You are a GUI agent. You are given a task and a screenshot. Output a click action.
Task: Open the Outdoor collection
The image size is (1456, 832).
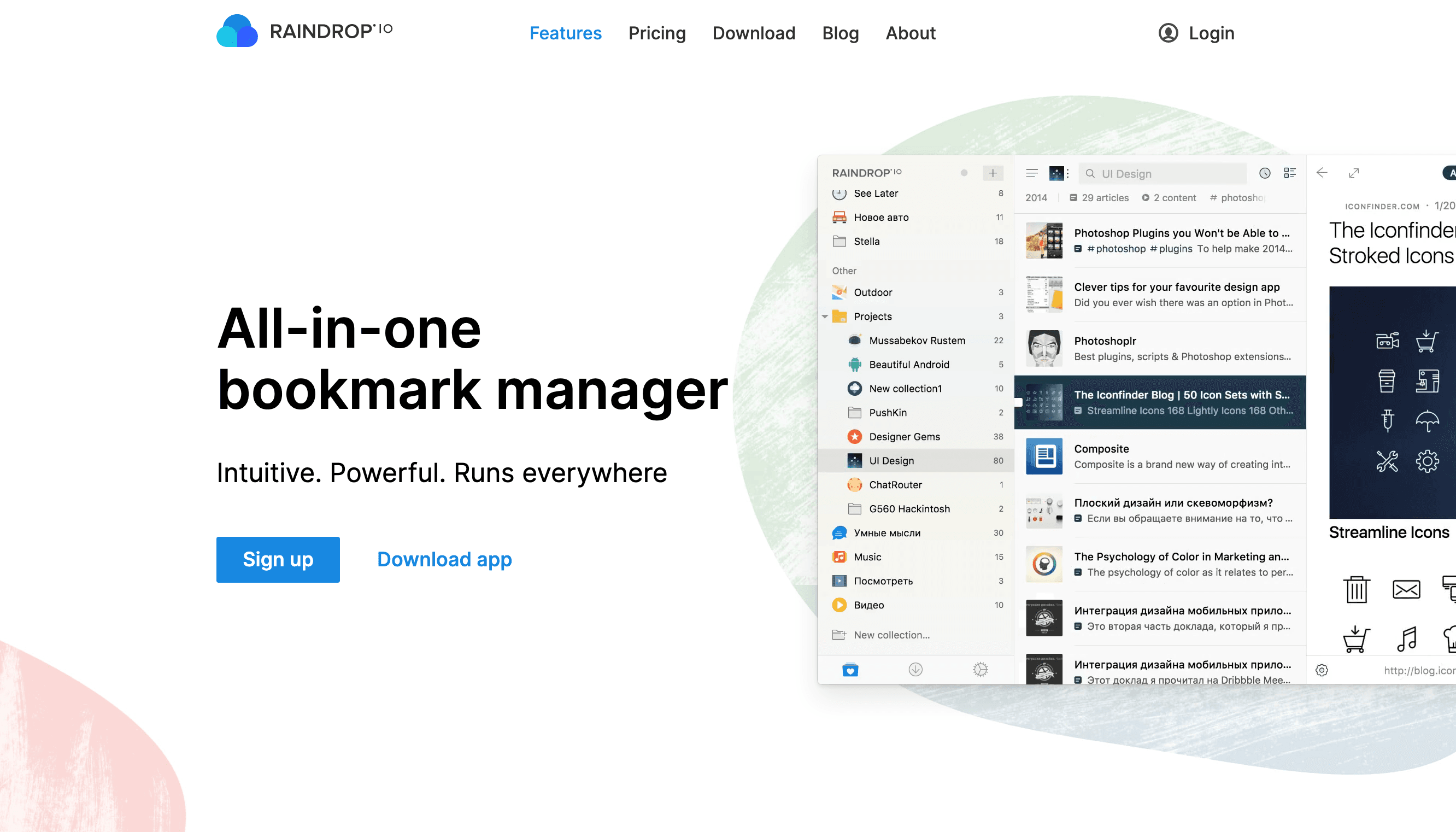click(915, 292)
